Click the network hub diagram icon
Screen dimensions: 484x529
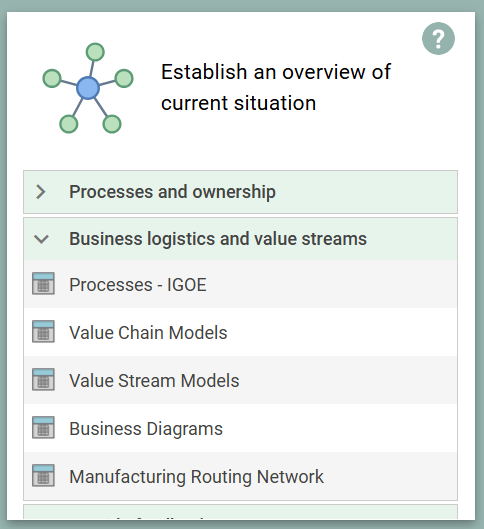pos(88,88)
